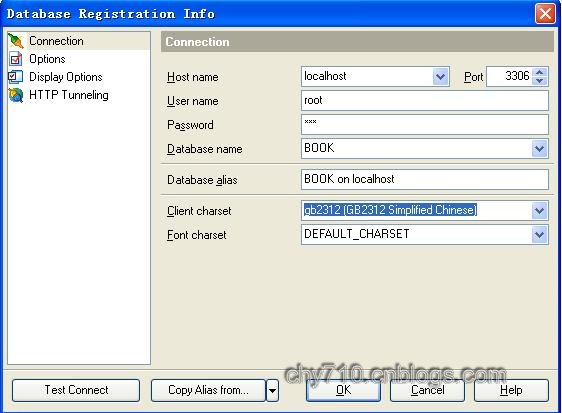Image resolution: width=562 pixels, height=413 pixels.
Task: Switch to Display Options page
Action: tap(66, 77)
